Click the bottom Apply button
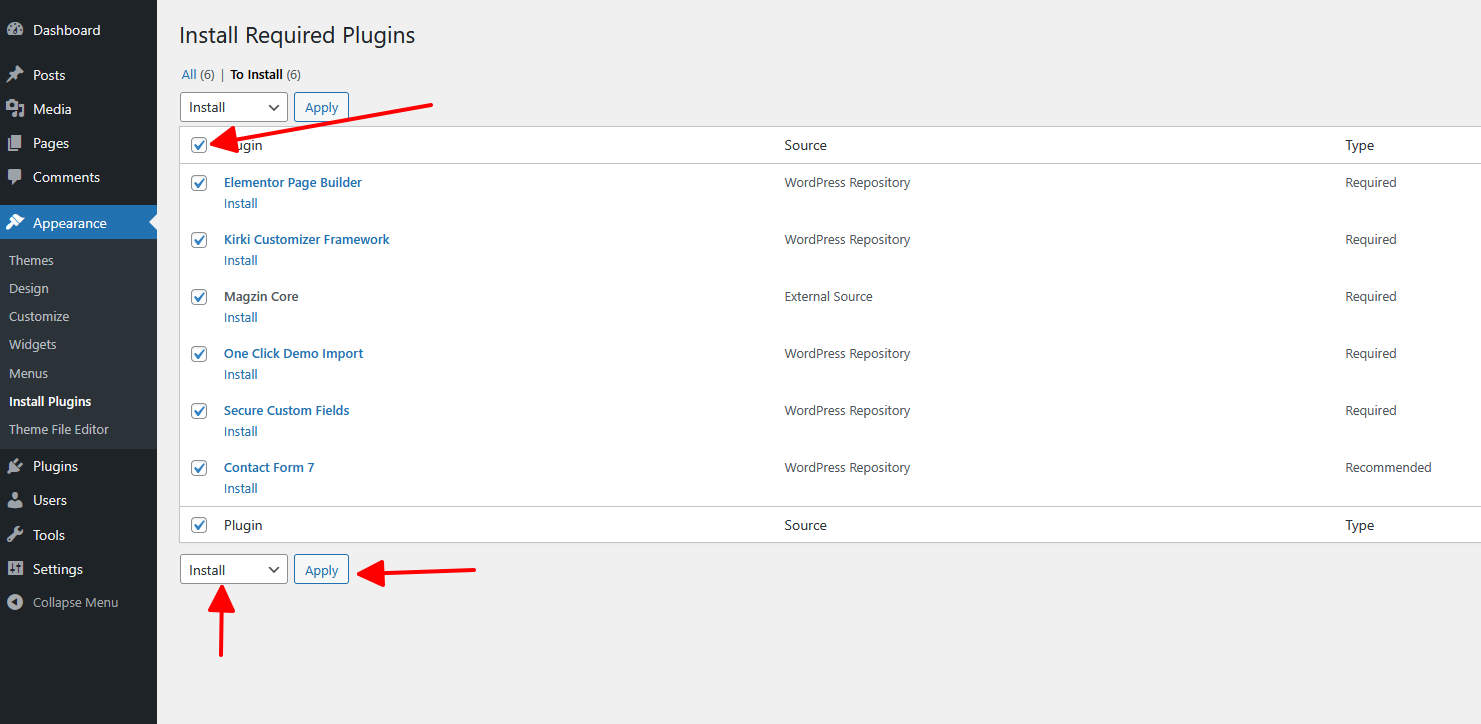Screen dimensions: 1481x724 321,570
